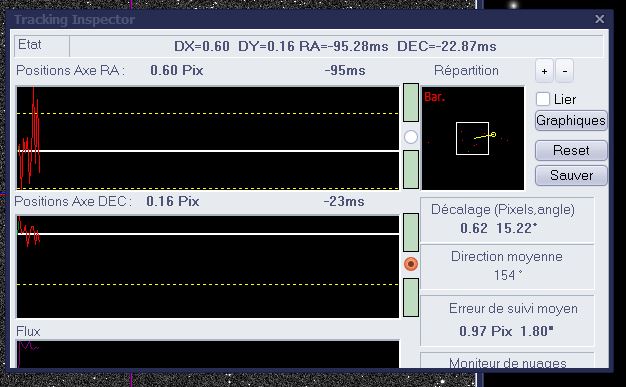This screenshot has height=387, width=626.
Task: Open the Graphiques button
Action: click(x=571, y=121)
